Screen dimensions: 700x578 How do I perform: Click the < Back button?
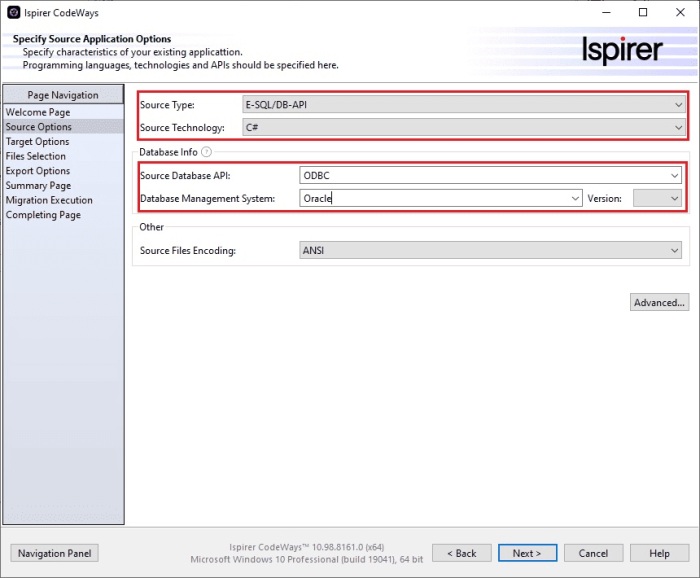tap(461, 553)
